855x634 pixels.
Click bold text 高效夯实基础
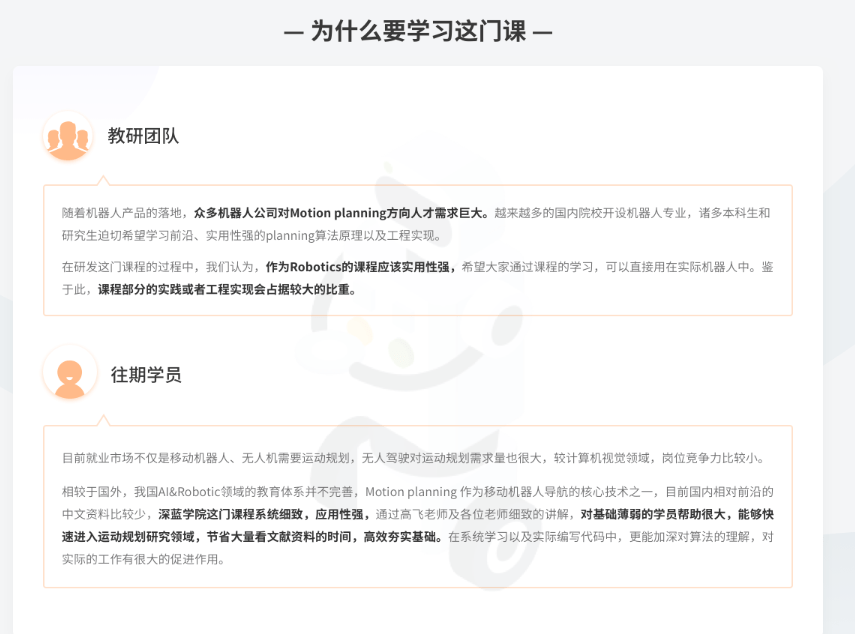(x=400, y=537)
